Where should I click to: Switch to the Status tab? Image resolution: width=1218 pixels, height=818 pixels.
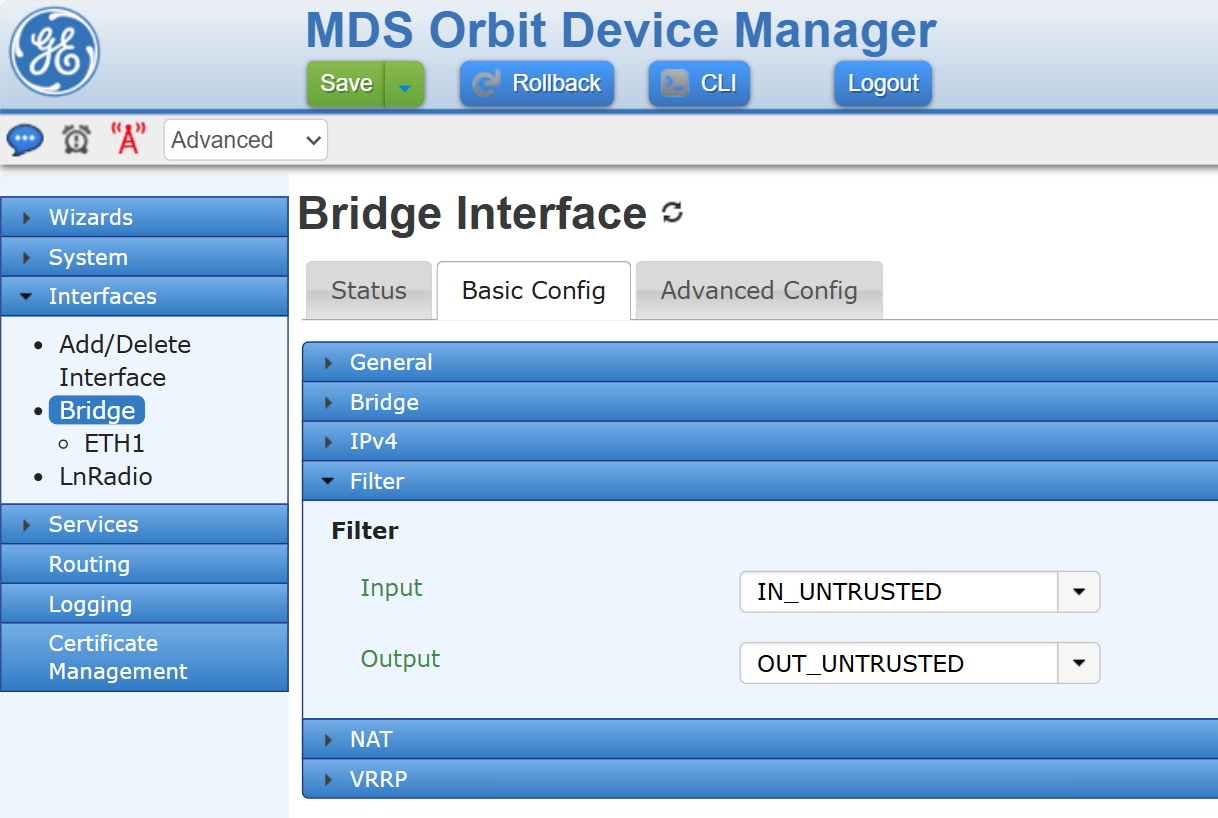pyautogui.click(x=369, y=291)
